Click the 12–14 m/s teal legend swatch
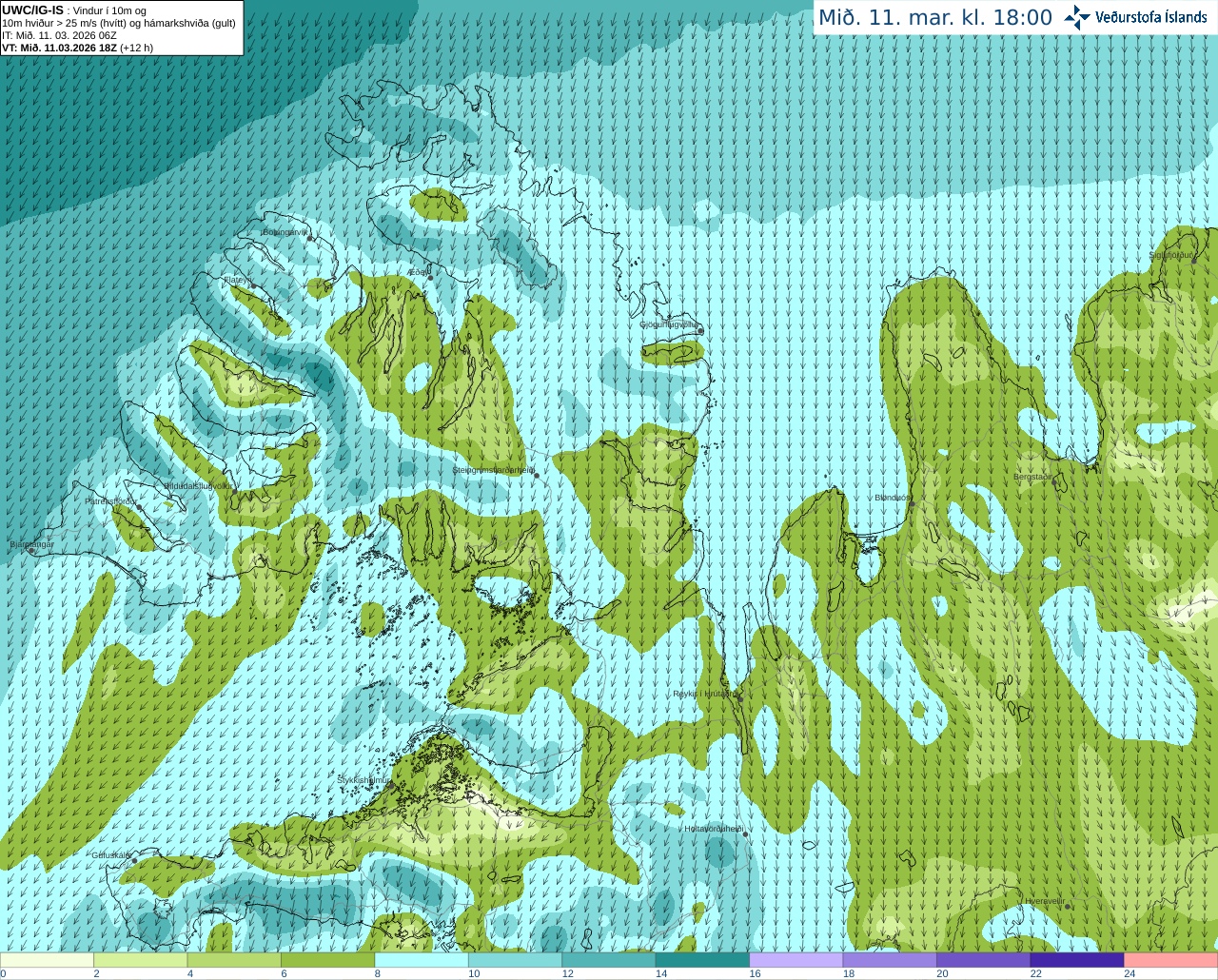The height and width of the screenshot is (980, 1218). [x=609, y=960]
